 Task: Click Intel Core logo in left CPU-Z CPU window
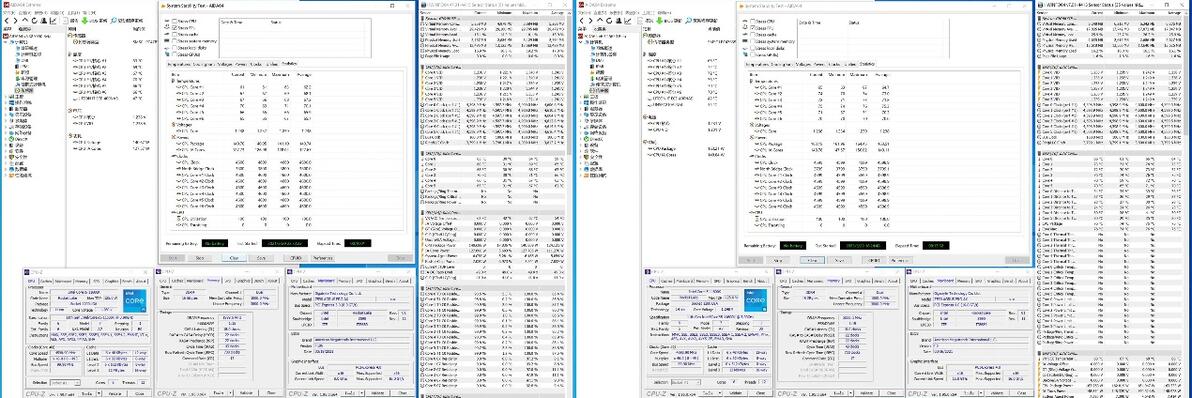(x=135, y=301)
